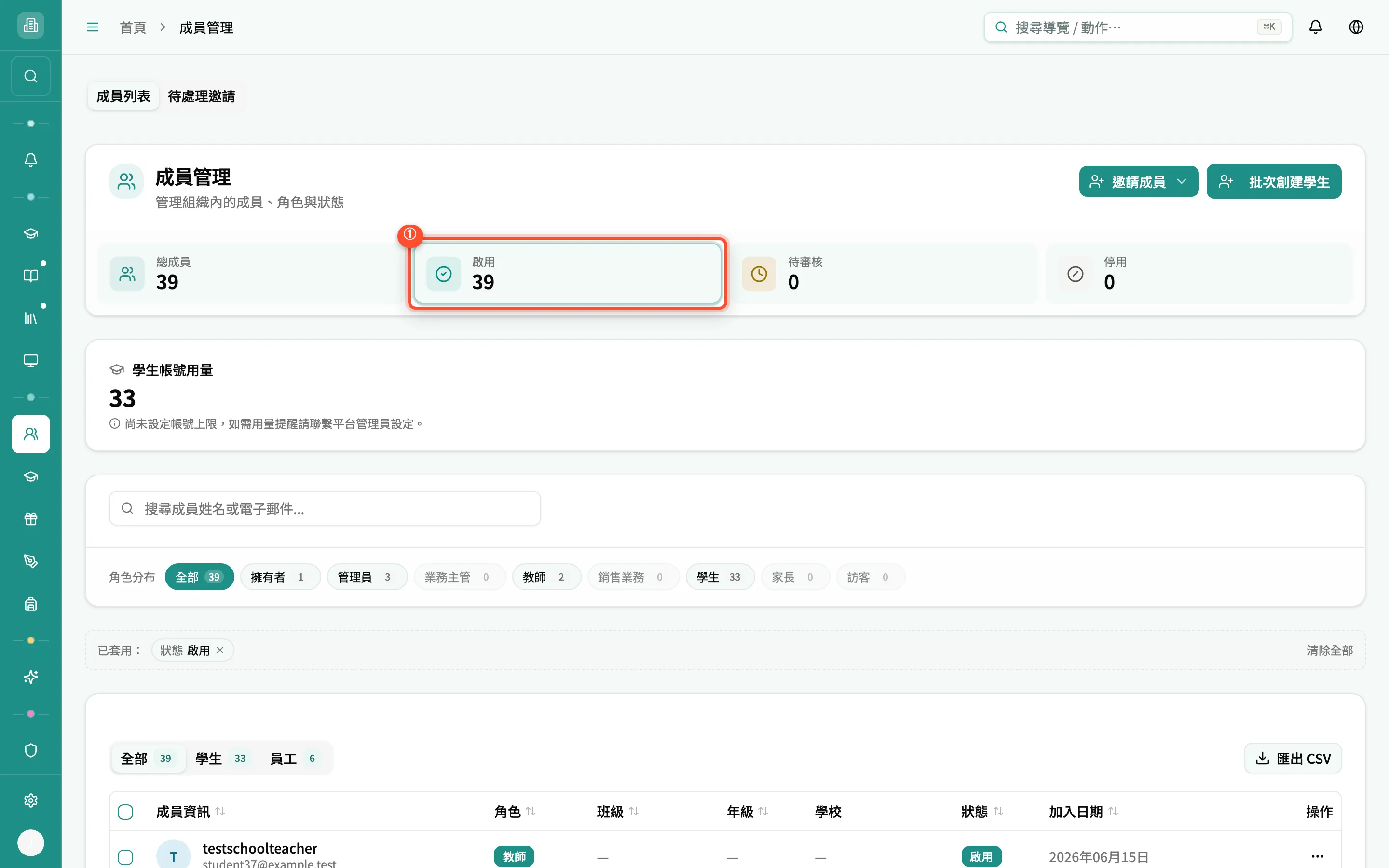Expand the 邀請成員 dropdown button
Image resolution: width=1389 pixels, height=868 pixels.
click(1139, 182)
